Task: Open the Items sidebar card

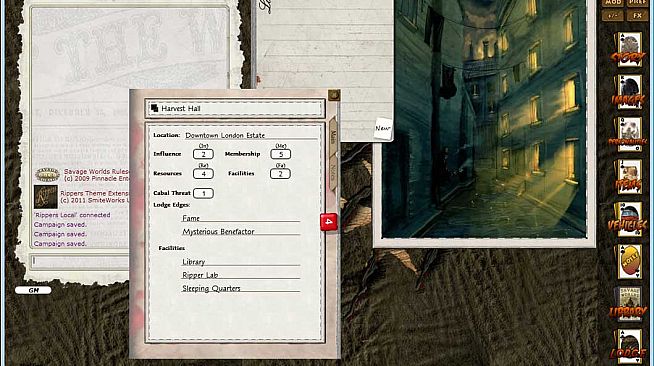Action: [629, 177]
